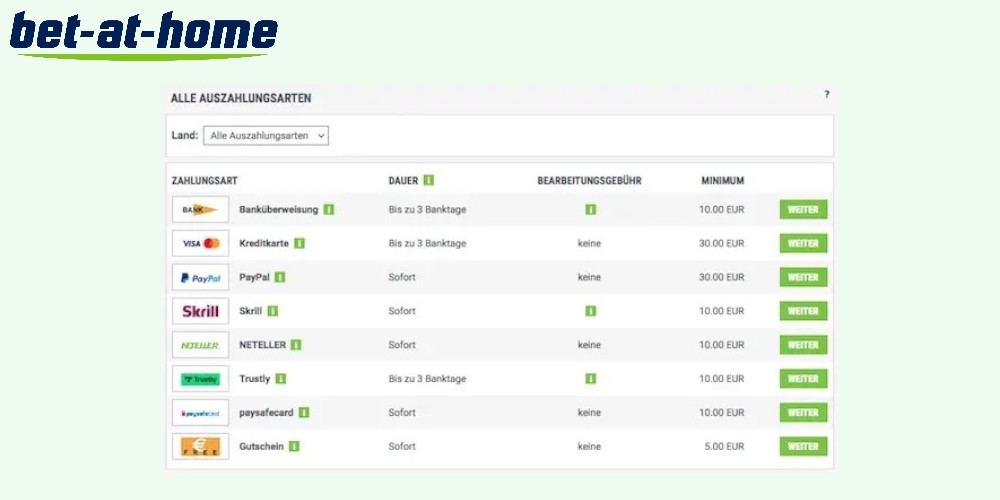Image resolution: width=1000 pixels, height=500 pixels.
Task: Click the 'Land:' label
Action: tap(185, 135)
